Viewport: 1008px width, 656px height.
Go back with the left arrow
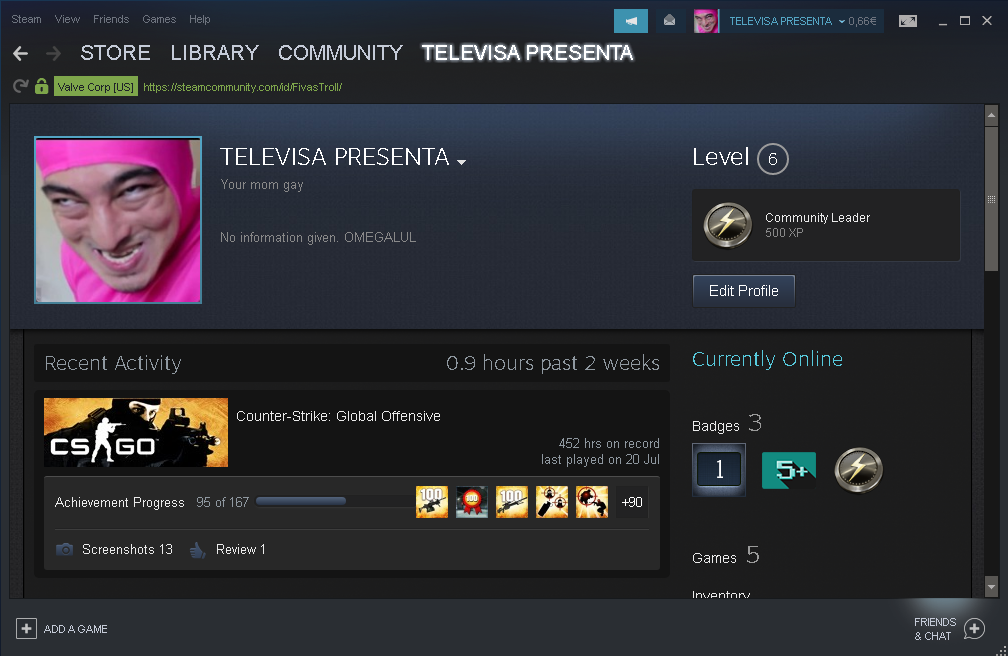point(21,53)
